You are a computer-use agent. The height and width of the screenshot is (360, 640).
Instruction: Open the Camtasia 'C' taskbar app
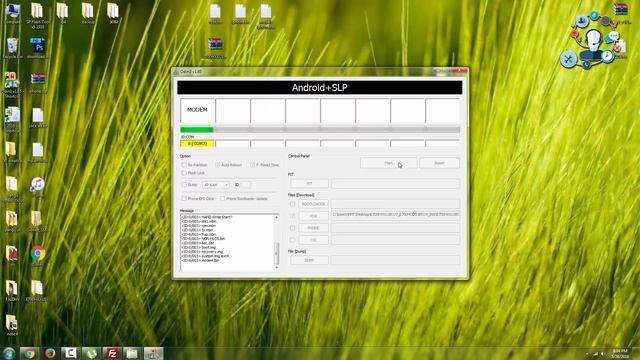click(x=70, y=353)
